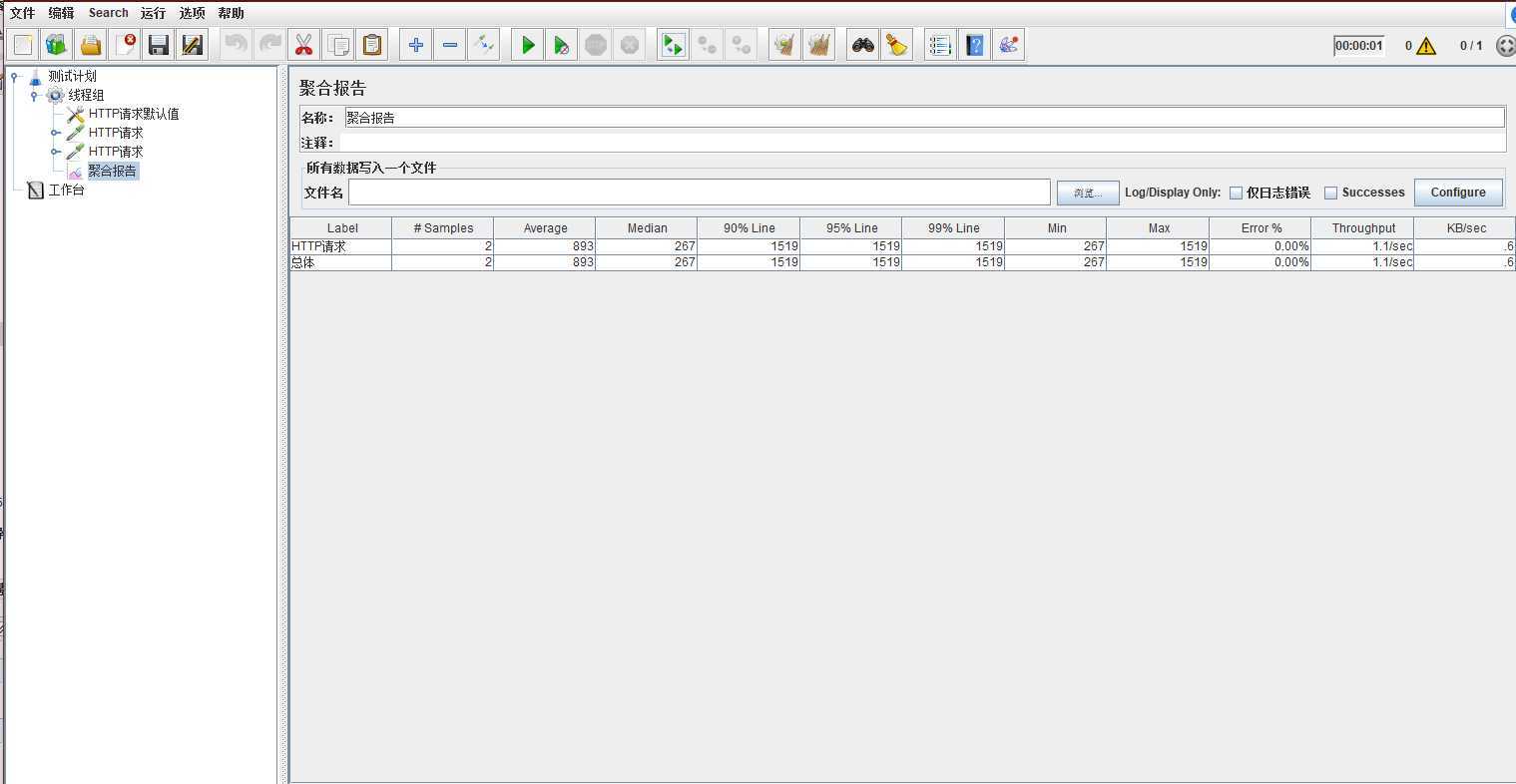1516x784 pixels.
Task: Click the 文件名 input field
Action: (x=699, y=193)
